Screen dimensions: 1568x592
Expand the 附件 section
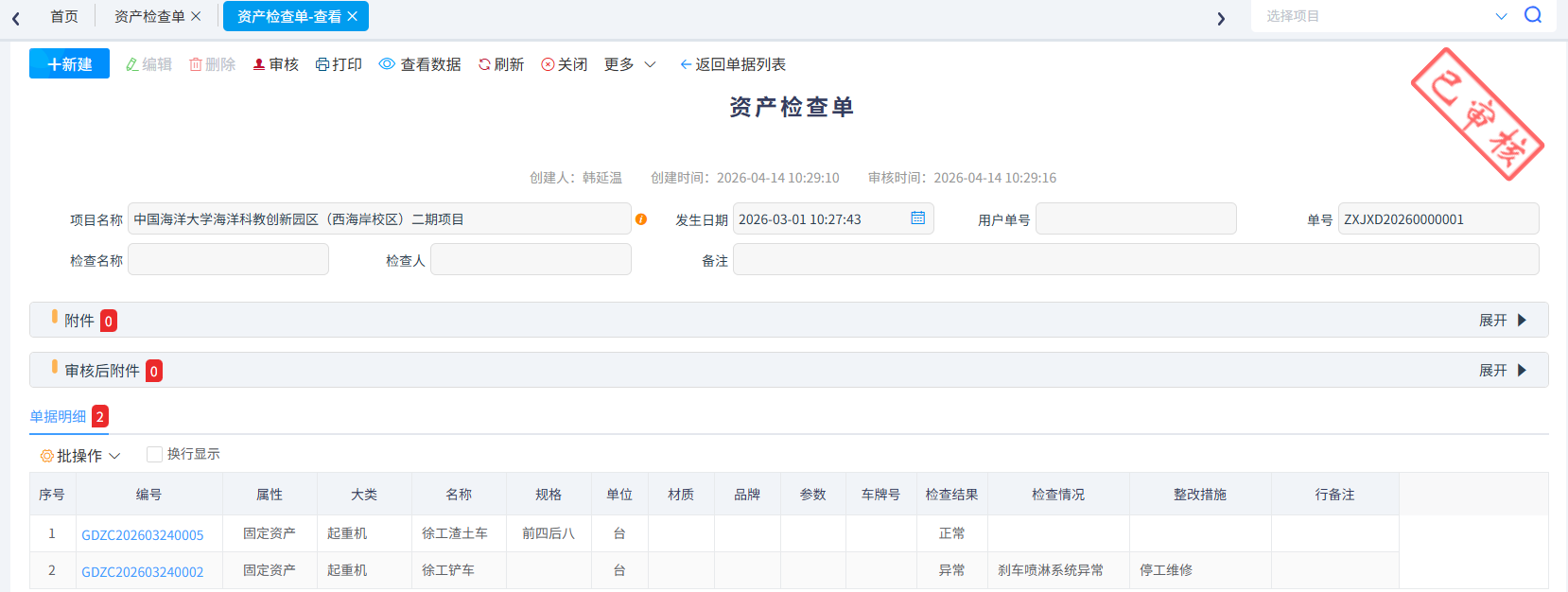click(x=1503, y=321)
